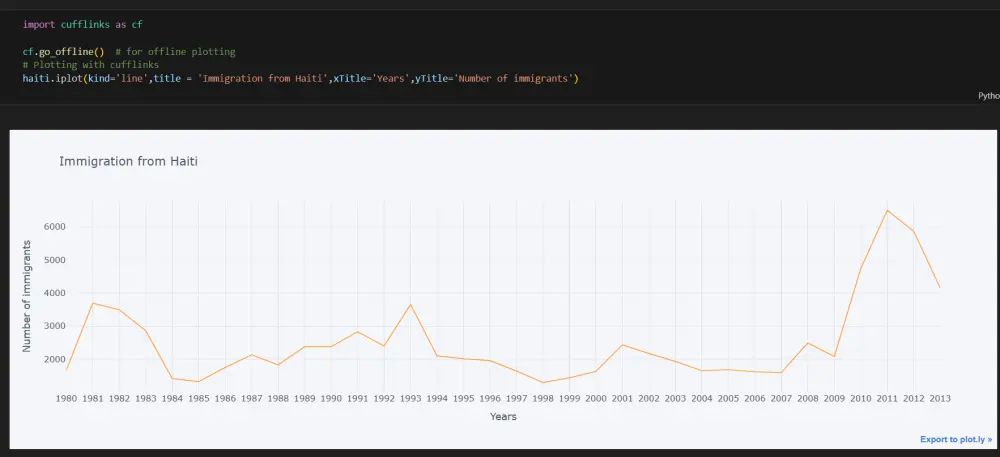Click the 2008 x-axis tick label
Viewport: 1000px width, 457px height.
[807, 398]
